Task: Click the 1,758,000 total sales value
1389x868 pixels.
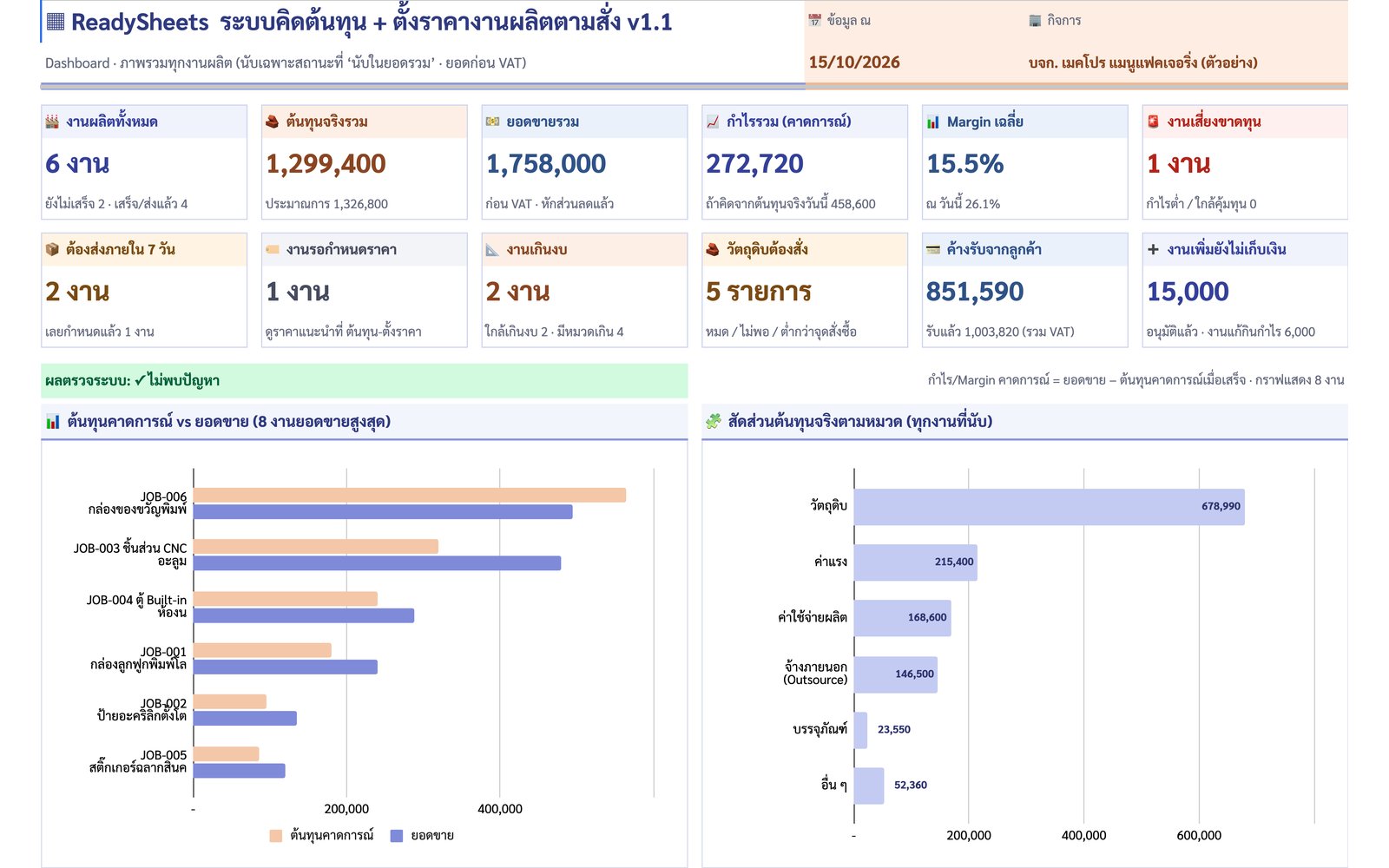Action: 546,163
